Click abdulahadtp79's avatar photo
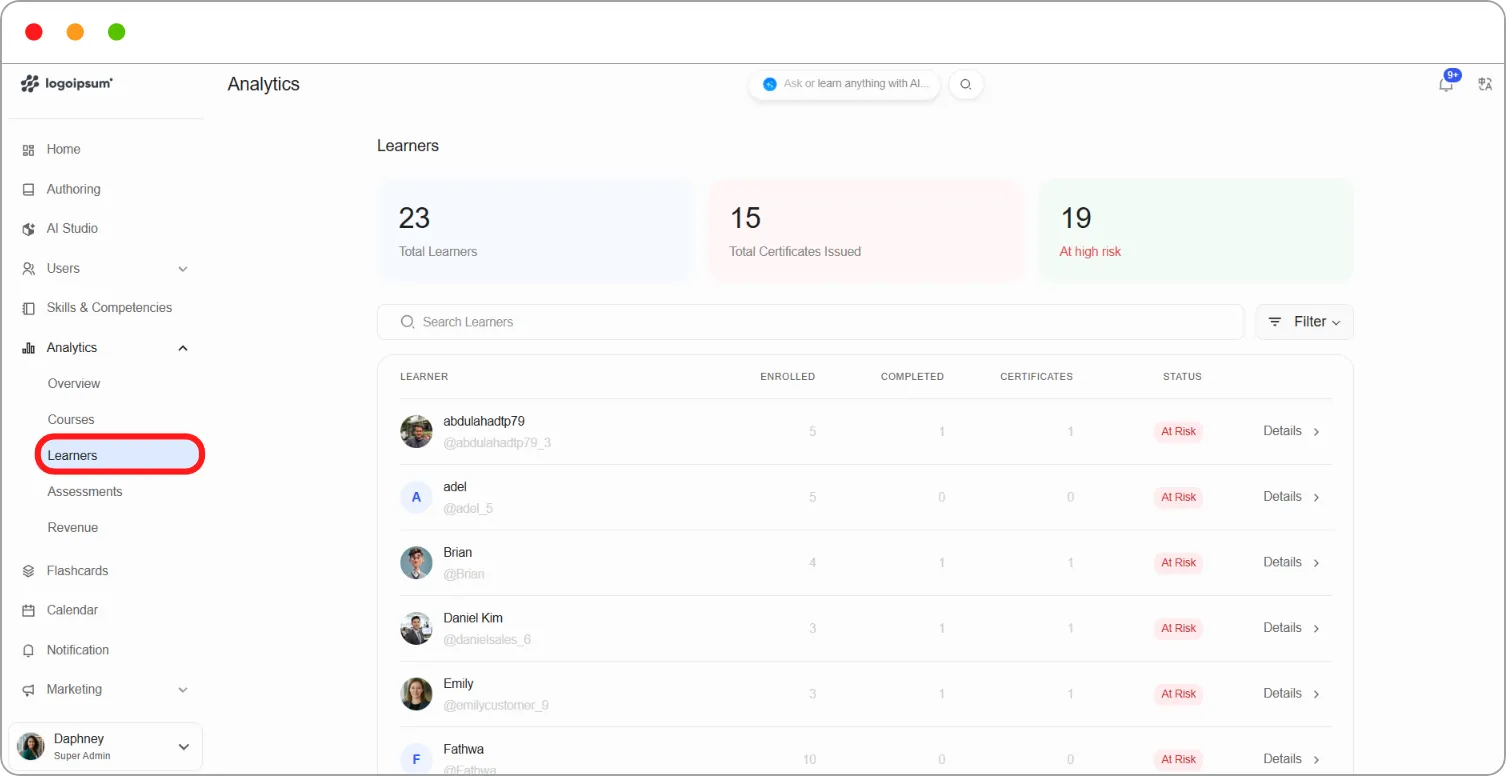This screenshot has height=776, width=1506. click(416, 432)
